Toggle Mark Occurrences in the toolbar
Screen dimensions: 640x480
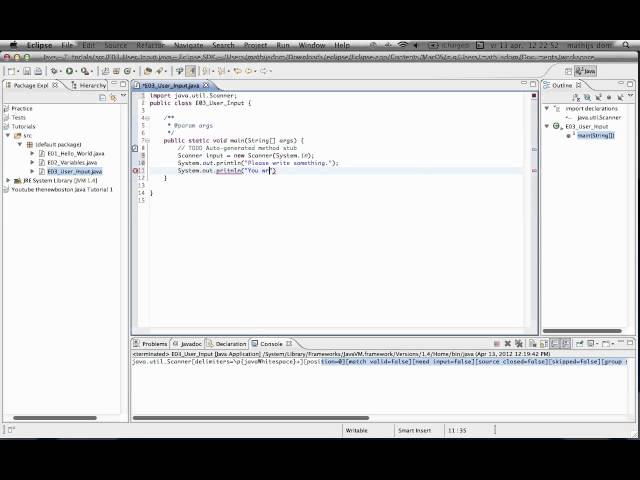[x=191, y=71]
